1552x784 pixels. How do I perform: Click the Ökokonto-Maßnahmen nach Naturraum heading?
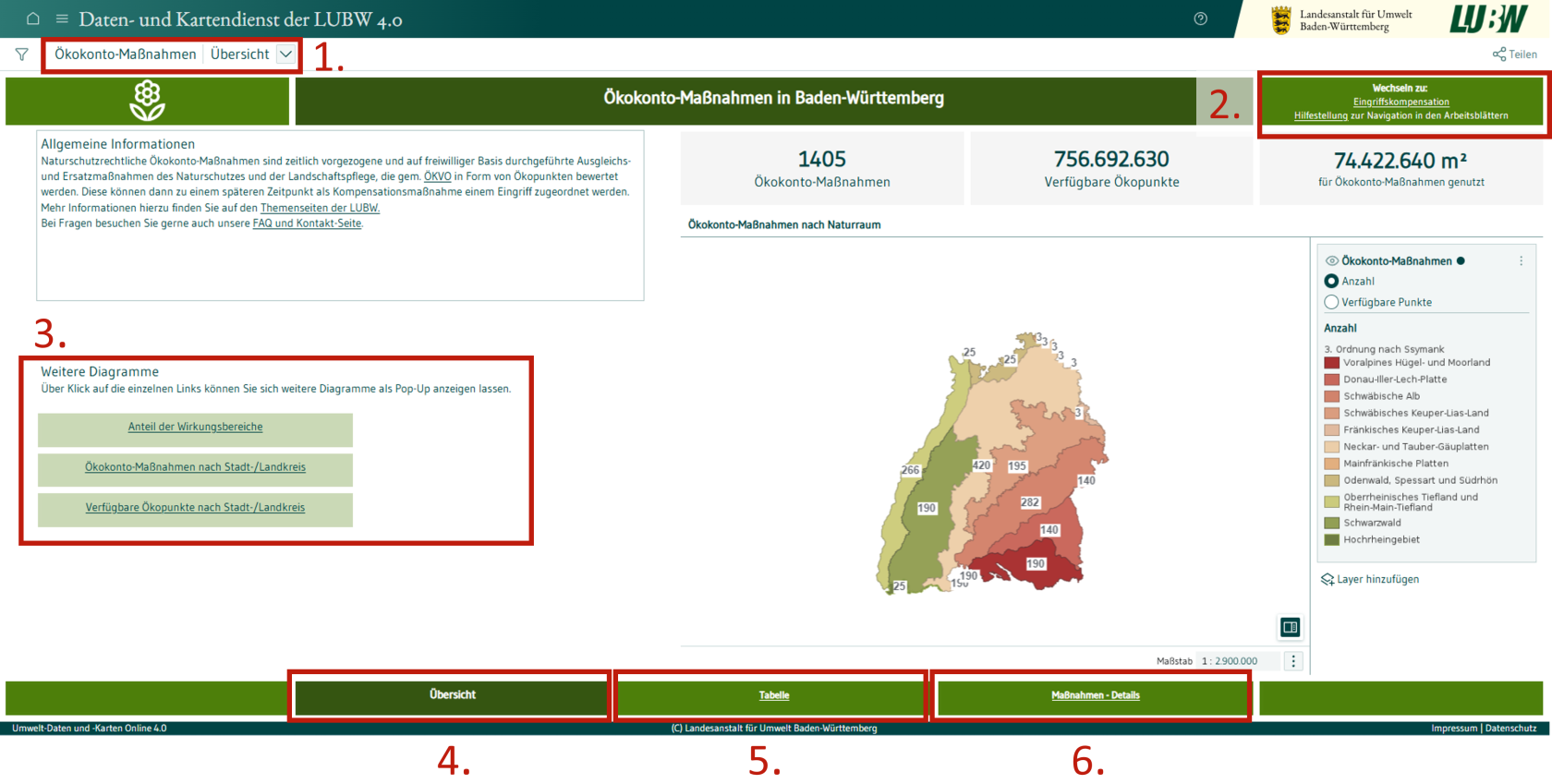pyautogui.click(x=784, y=224)
